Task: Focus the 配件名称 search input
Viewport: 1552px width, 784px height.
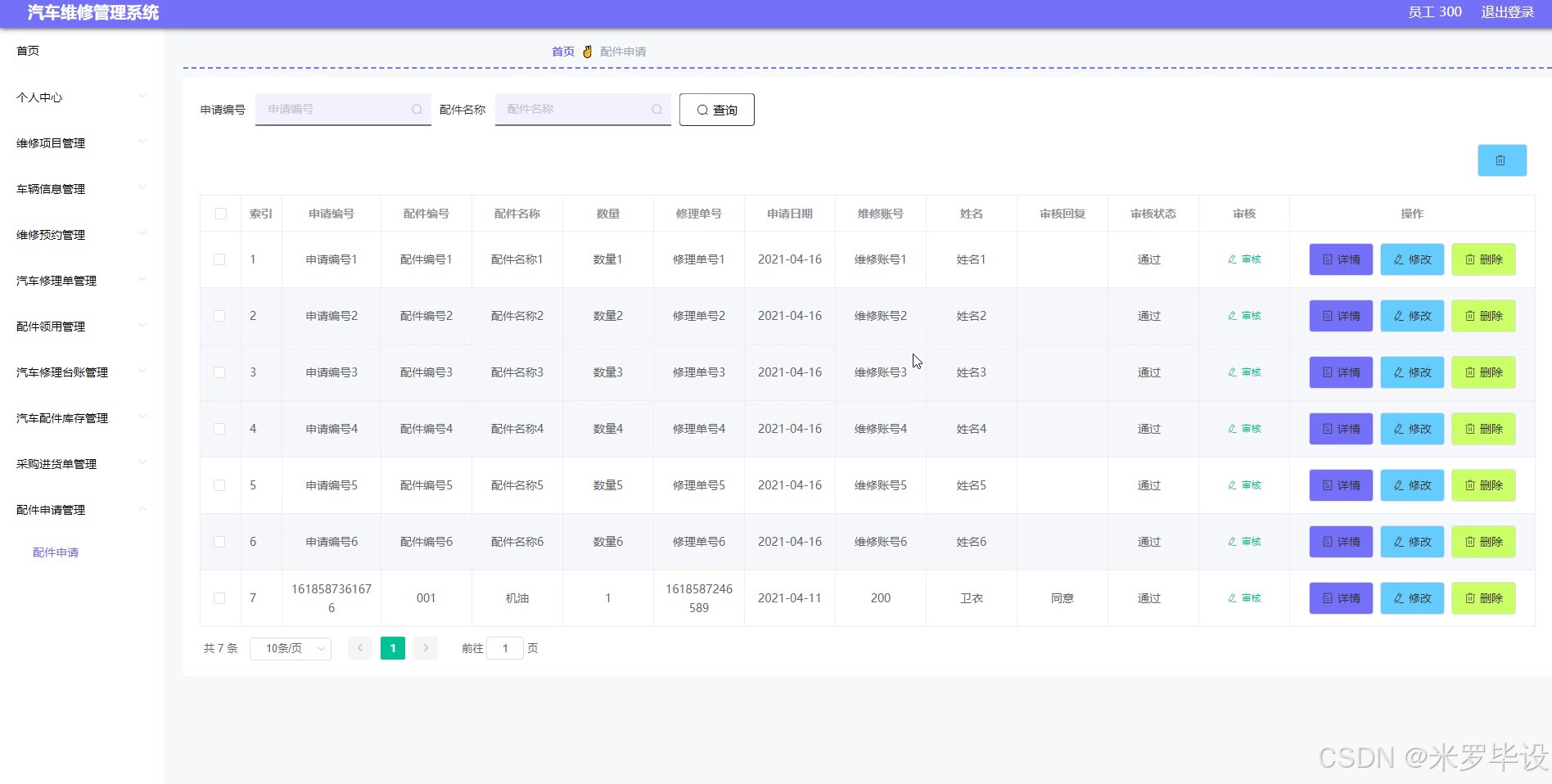Action: [583, 110]
